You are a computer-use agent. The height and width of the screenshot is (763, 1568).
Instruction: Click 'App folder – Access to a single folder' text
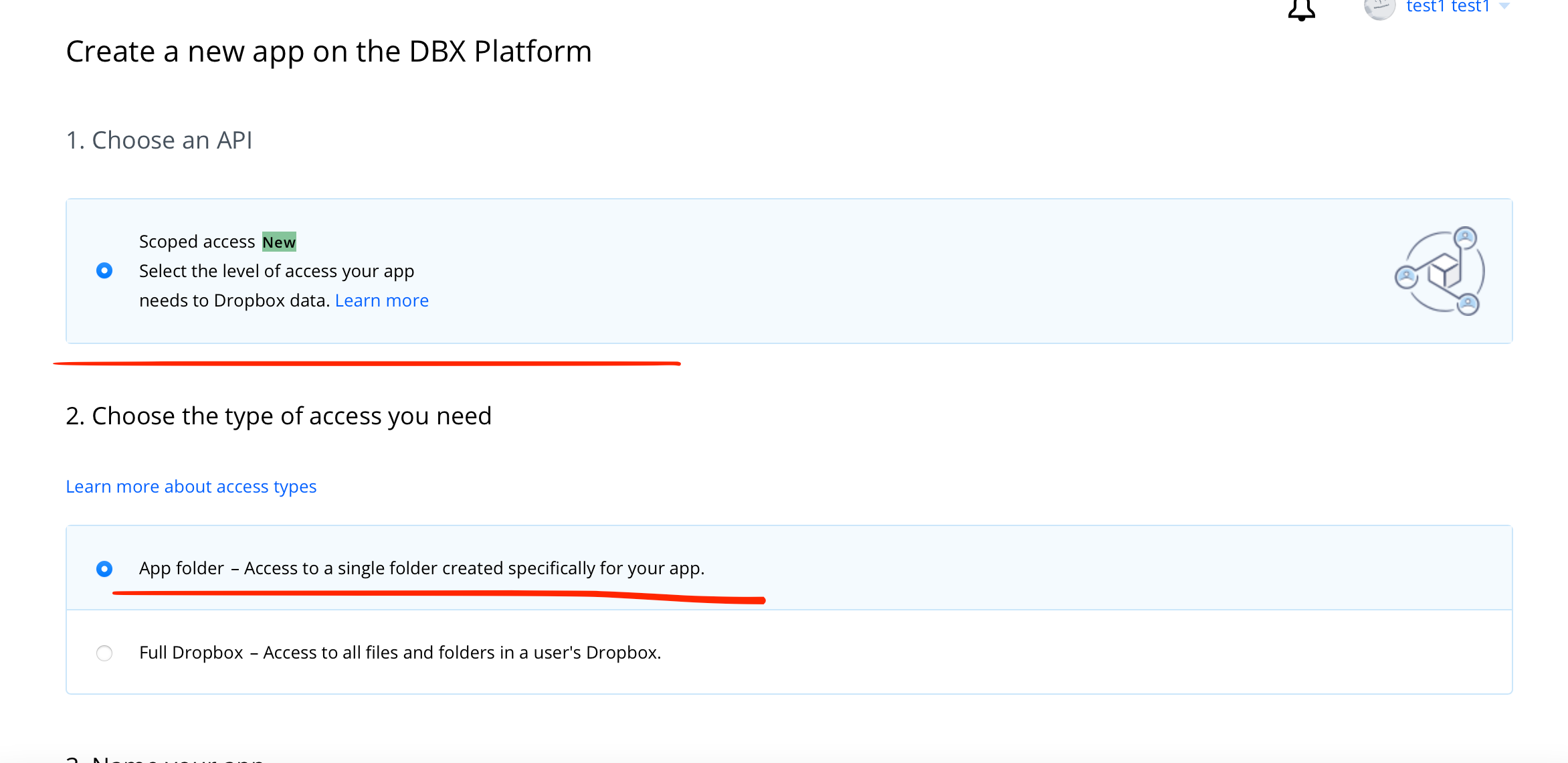[x=421, y=568]
